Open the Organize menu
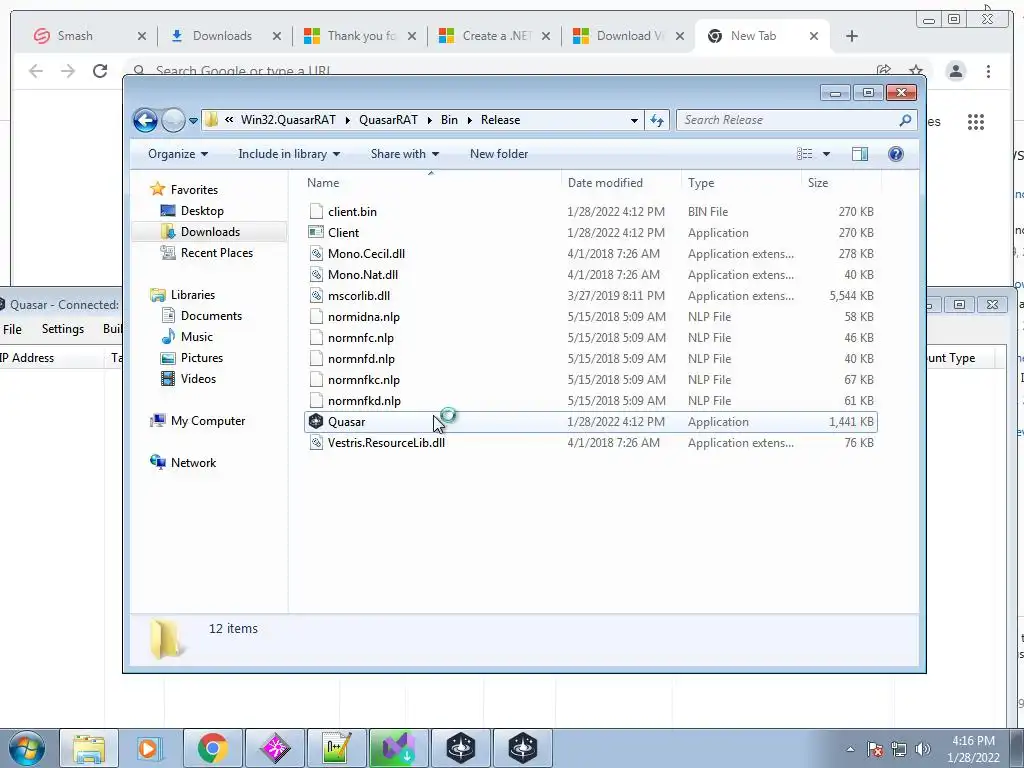This screenshot has height=768, width=1024. (x=178, y=154)
